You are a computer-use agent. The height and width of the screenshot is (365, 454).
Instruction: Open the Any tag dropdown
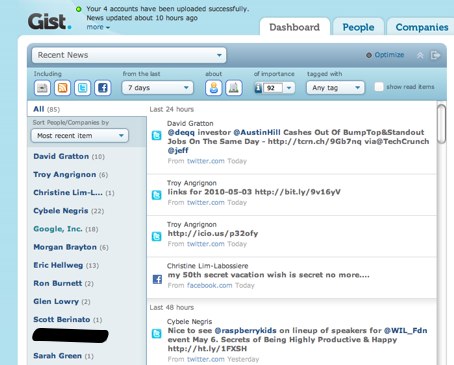click(335, 88)
